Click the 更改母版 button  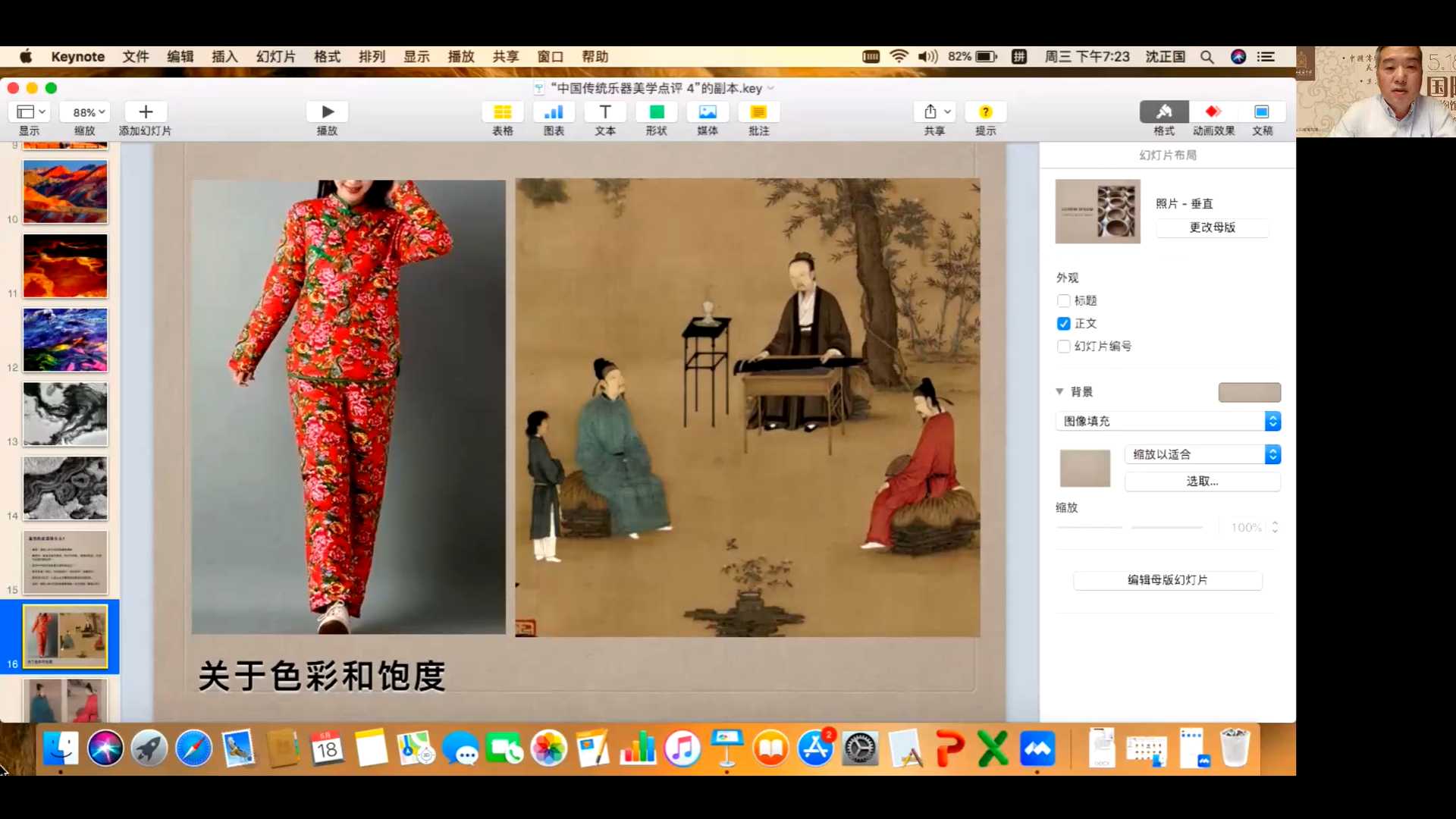pos(1212,227)
